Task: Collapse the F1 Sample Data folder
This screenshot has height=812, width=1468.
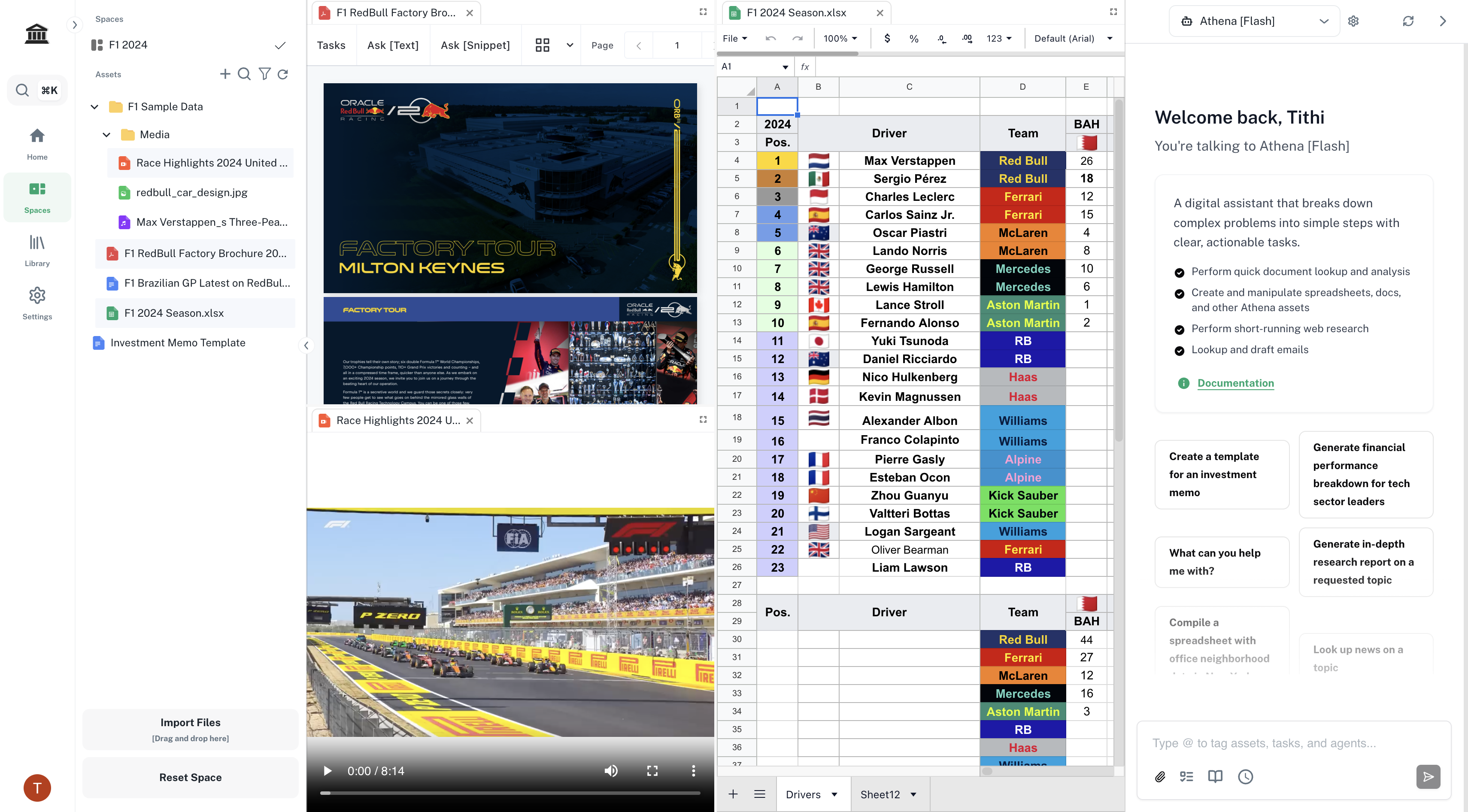Action: (94, 106)
